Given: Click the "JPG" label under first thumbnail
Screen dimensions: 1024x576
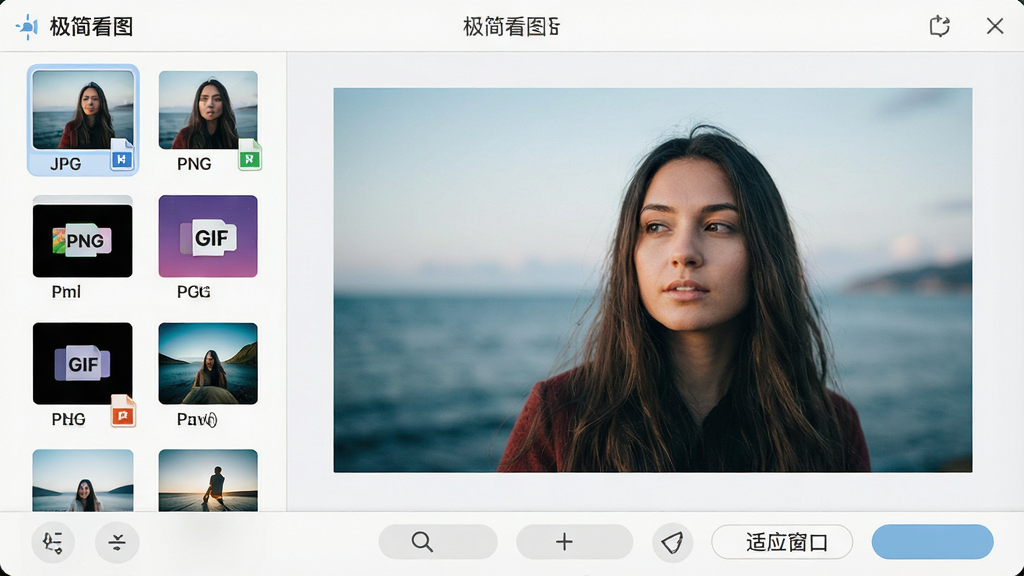Looking at the screenshot, I should [66, 164].
